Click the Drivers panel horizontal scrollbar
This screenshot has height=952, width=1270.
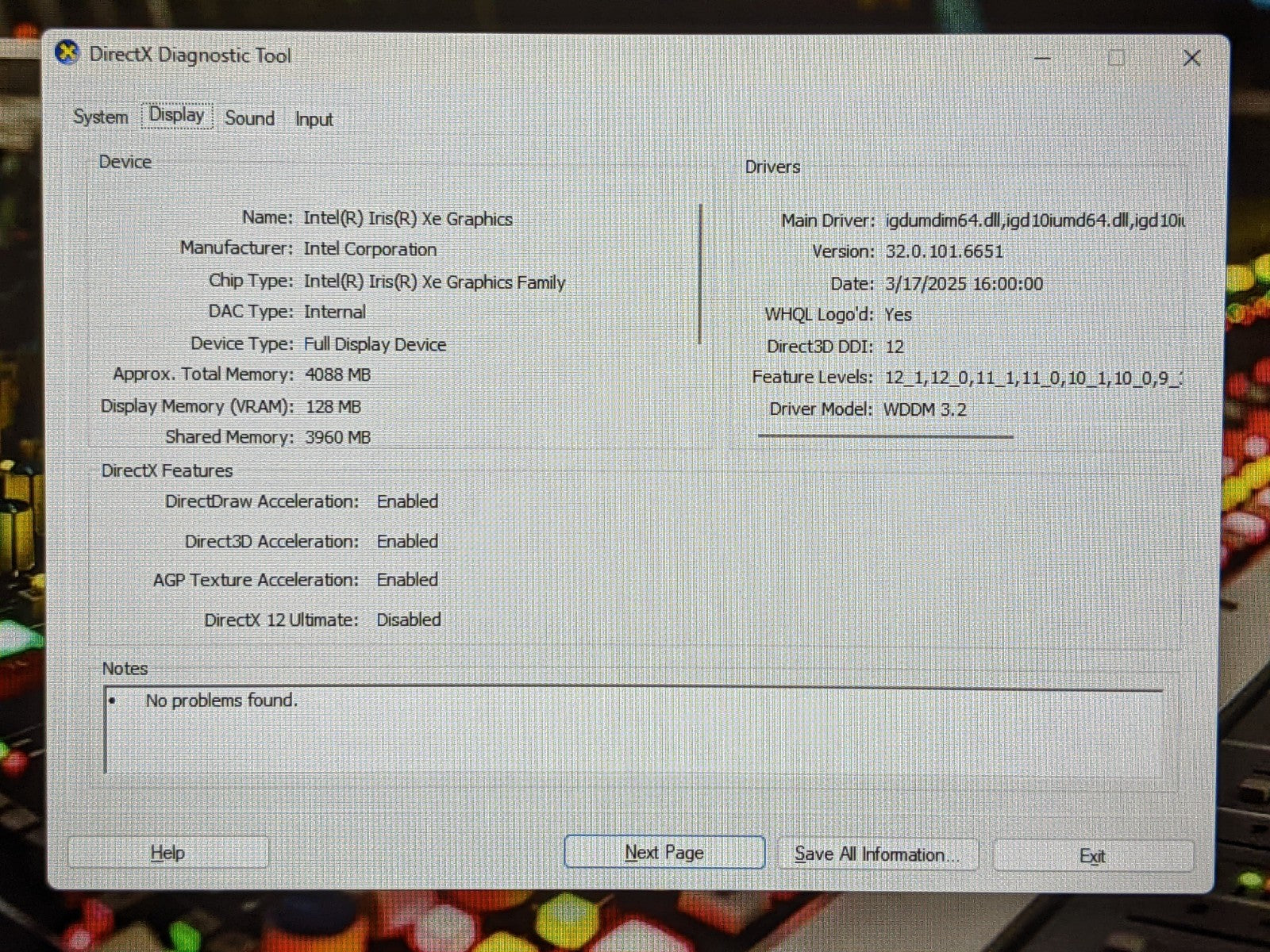[x=885, y=436]
